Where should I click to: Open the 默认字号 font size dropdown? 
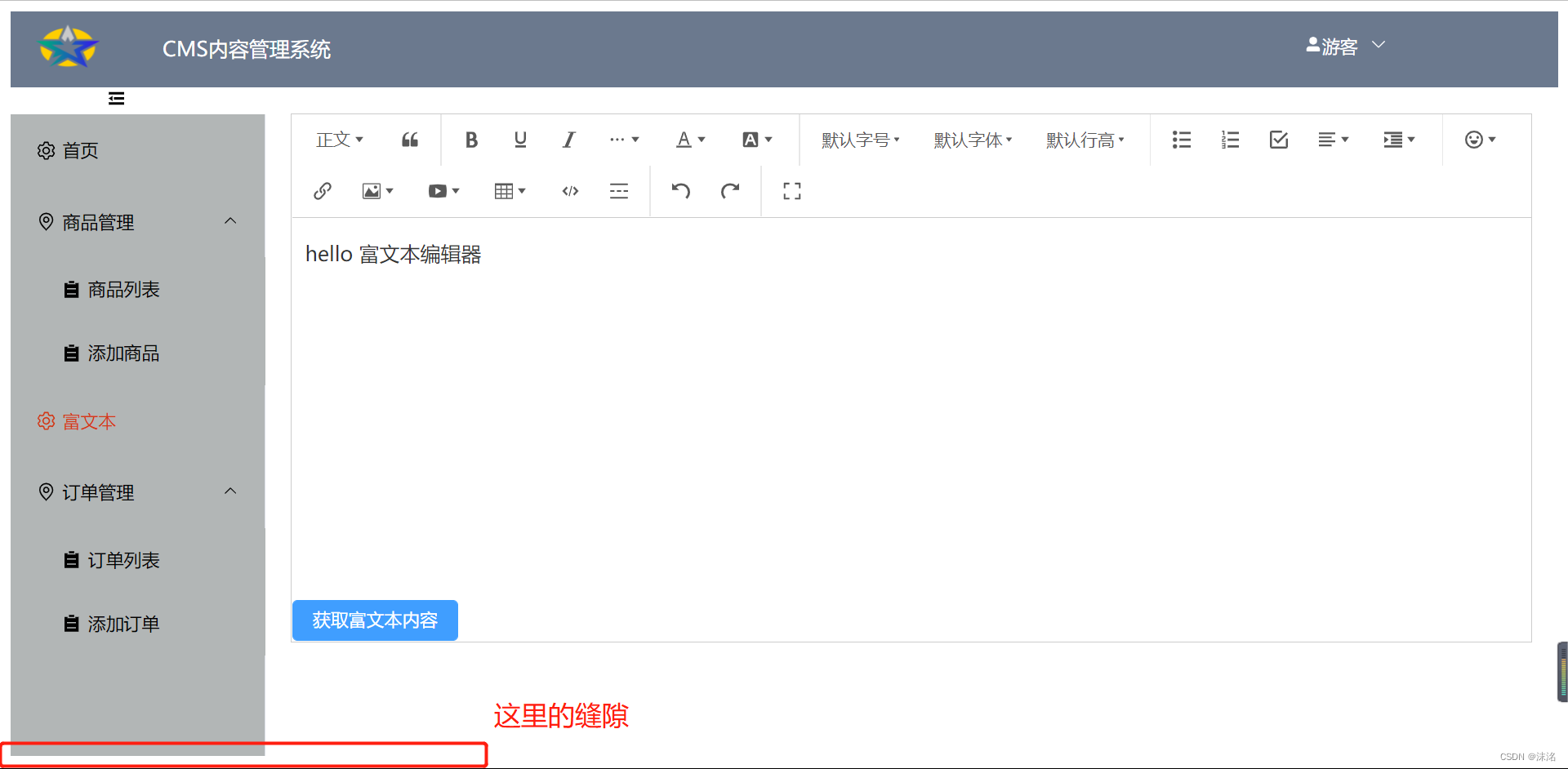(x=860, y=140)
